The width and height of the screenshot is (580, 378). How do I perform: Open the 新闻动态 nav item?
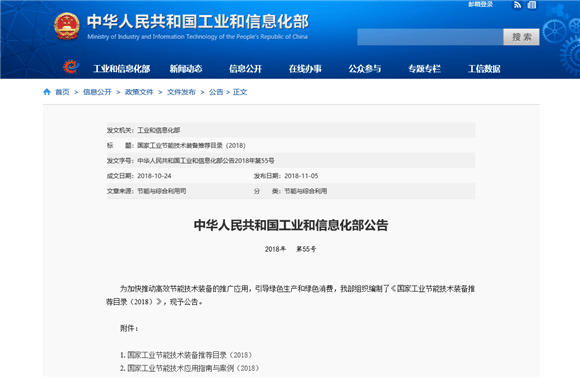186,69
